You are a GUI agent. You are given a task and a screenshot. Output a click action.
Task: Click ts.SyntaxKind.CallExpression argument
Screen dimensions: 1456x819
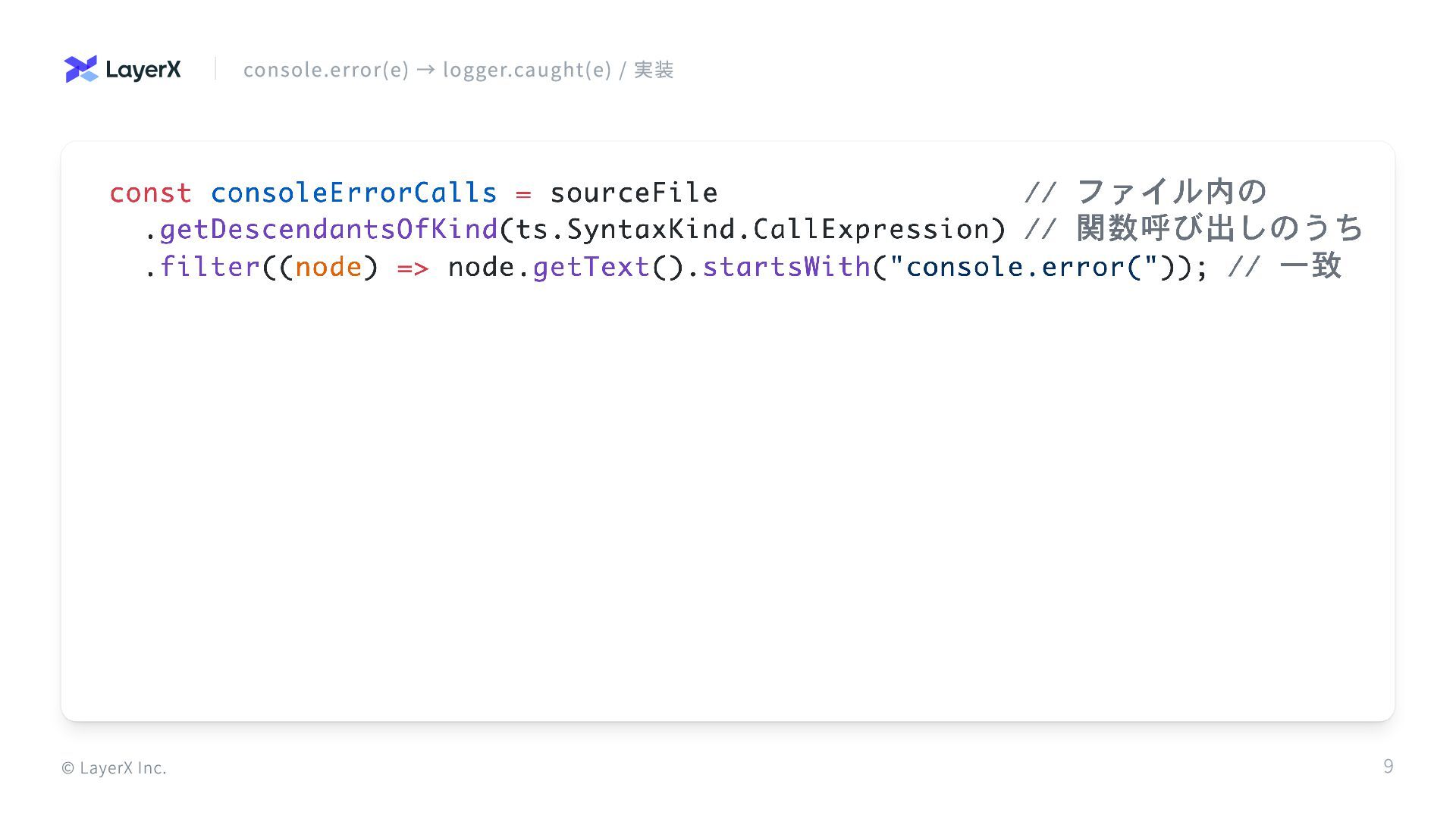752,229
